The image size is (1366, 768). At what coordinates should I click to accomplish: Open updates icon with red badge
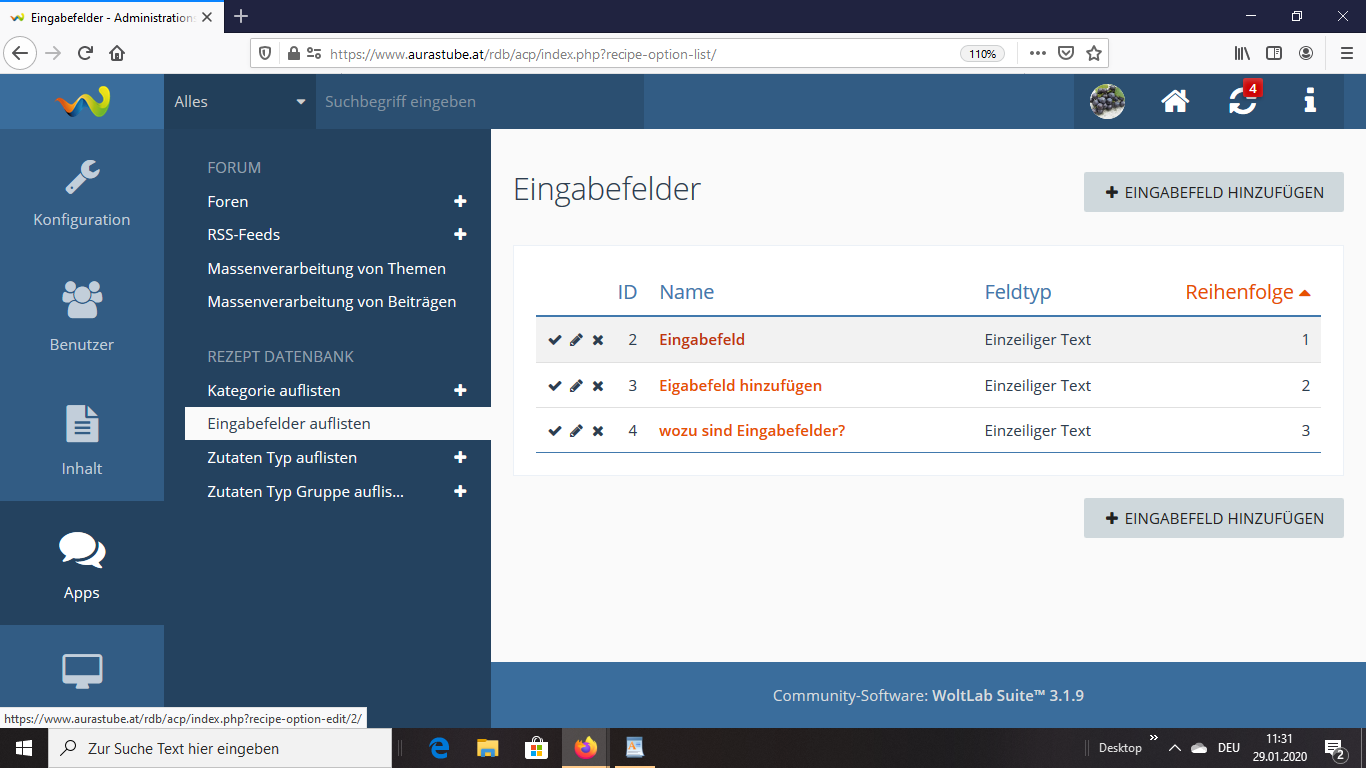click(x=1243, y=101)
